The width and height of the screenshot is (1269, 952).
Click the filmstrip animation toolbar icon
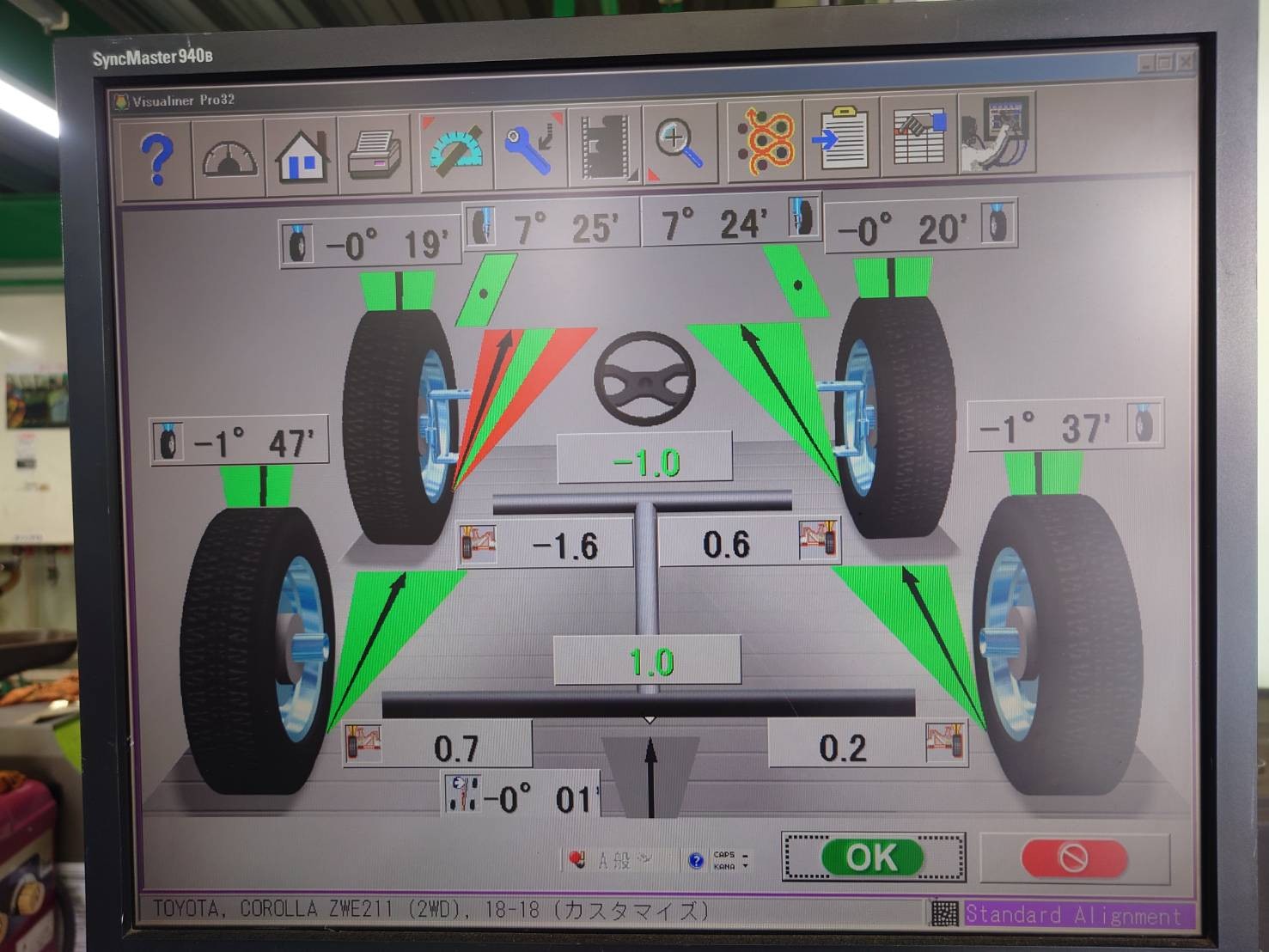[605, 148]
